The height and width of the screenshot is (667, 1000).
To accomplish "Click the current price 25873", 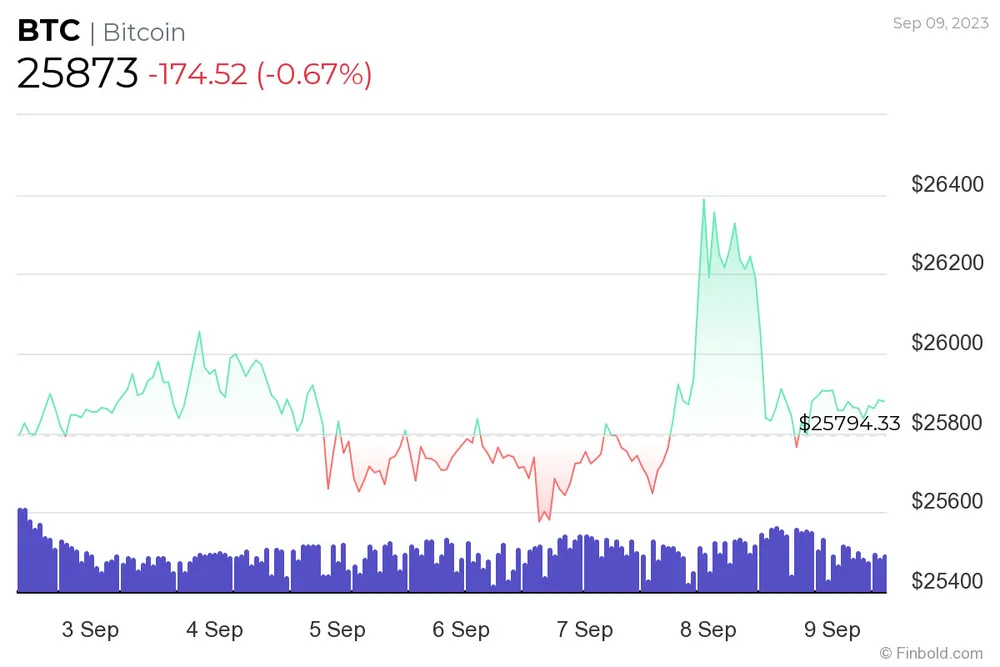I will point(77,74).
